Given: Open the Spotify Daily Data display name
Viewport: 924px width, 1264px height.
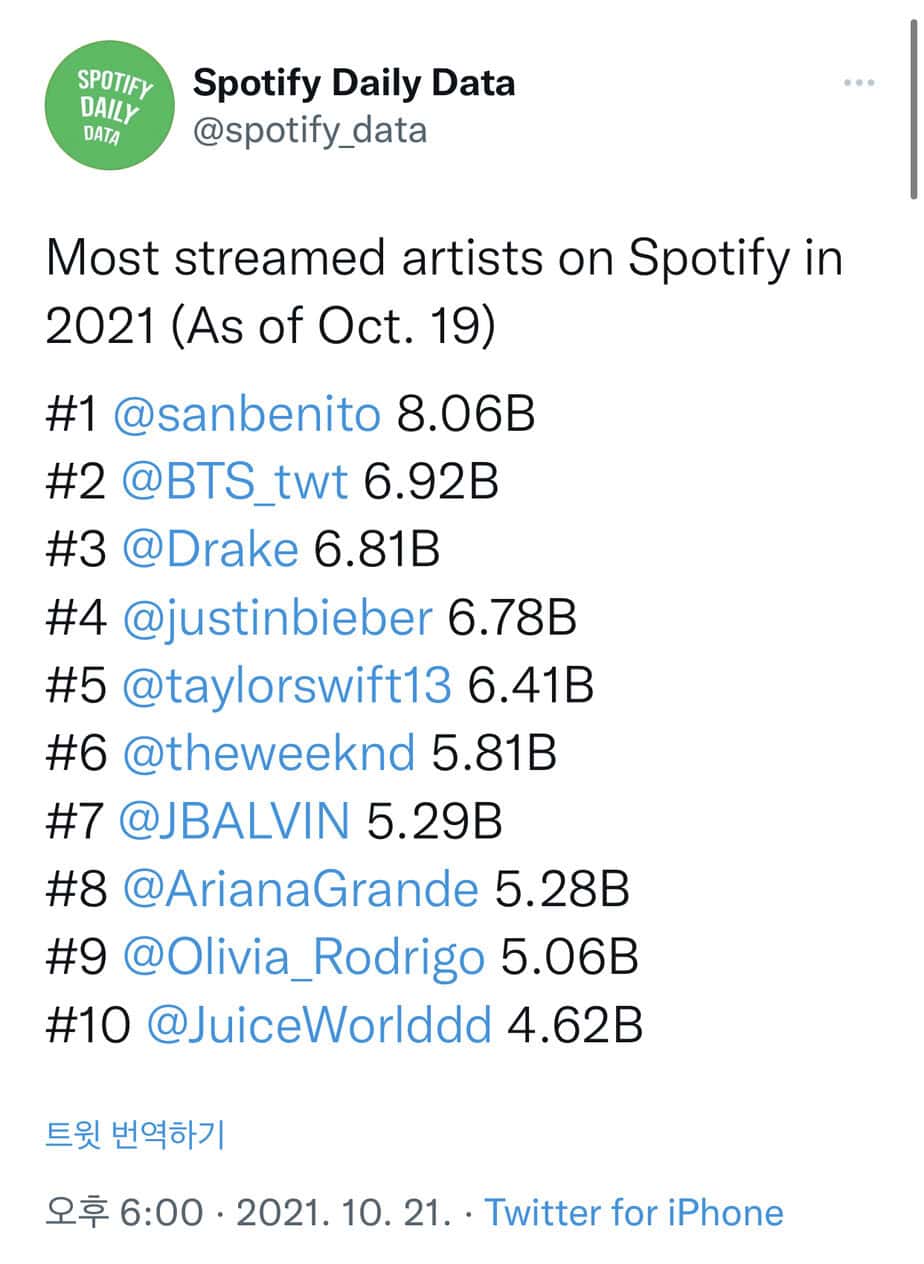Looking at the screenshot, I should pyautogui.click(x=354, y=82).
